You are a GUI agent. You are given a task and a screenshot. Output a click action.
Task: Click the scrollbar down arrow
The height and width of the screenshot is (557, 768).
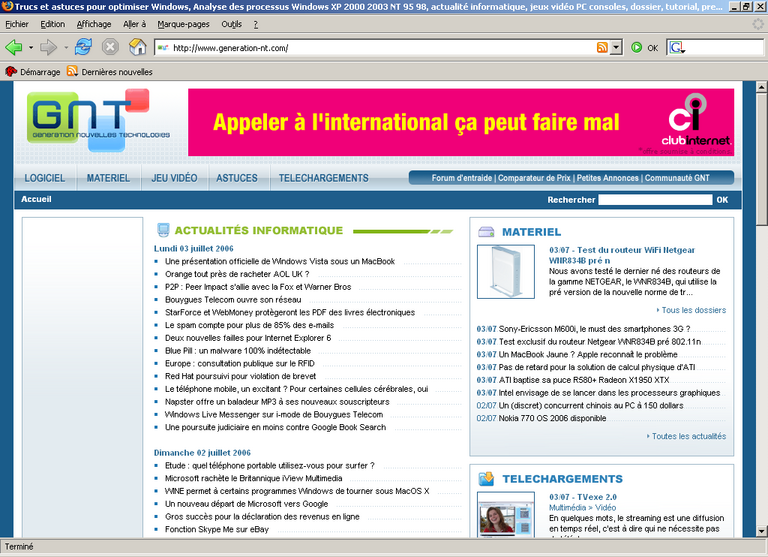(761, 531)
